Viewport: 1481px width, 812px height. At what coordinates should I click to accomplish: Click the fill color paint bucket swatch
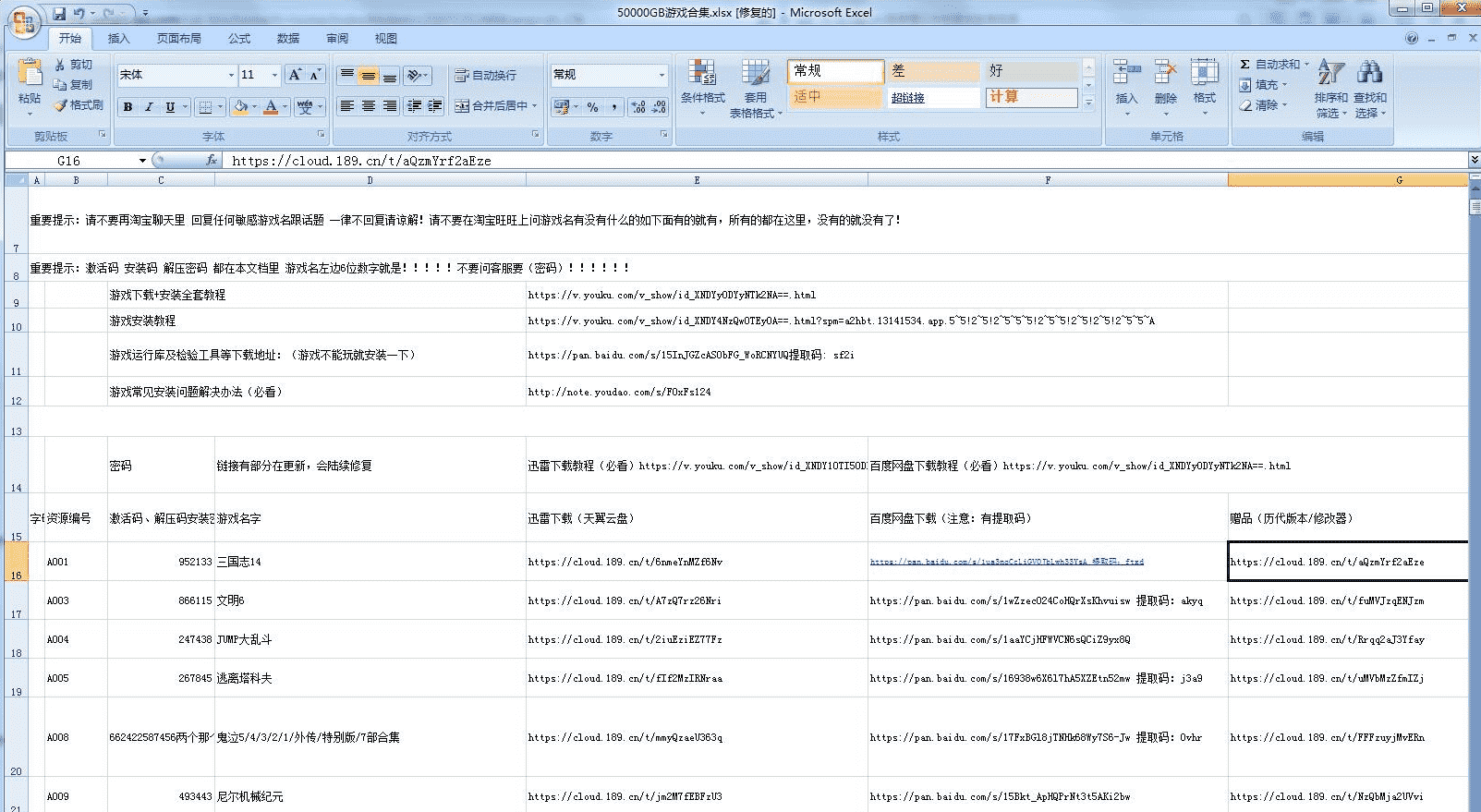click(240, 107)
